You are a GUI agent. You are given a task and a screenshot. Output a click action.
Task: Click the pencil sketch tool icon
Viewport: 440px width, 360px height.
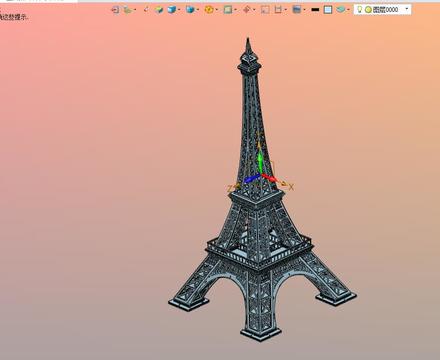point(146,9)
